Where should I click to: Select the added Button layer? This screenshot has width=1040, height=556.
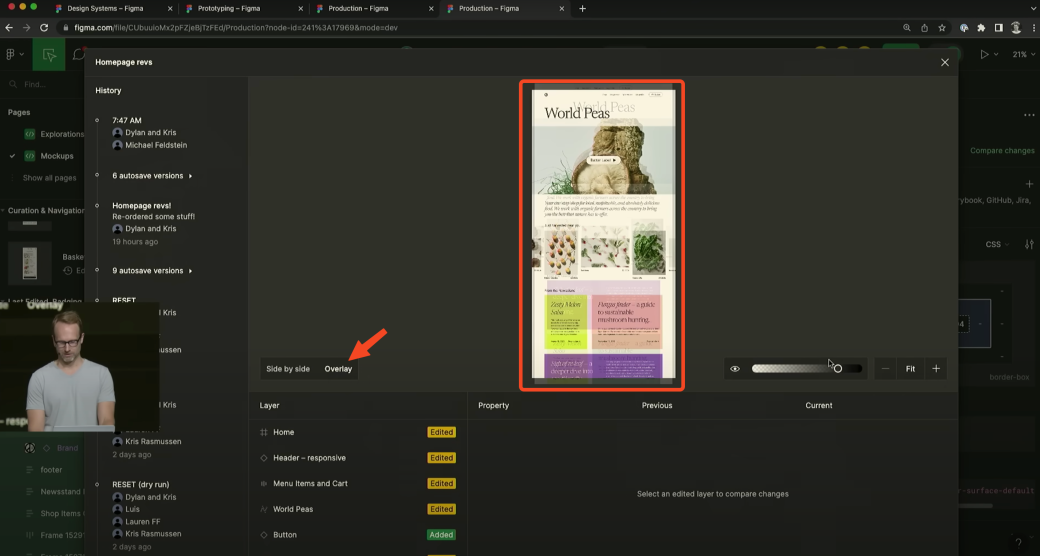pos(285,535)
